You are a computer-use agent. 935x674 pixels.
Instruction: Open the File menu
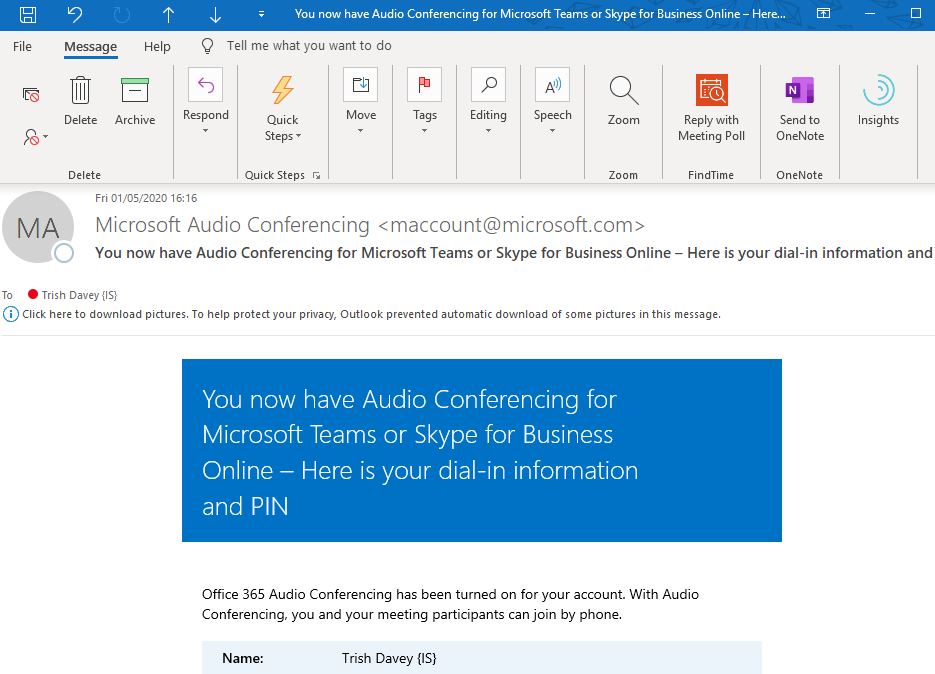click(22, 46)
